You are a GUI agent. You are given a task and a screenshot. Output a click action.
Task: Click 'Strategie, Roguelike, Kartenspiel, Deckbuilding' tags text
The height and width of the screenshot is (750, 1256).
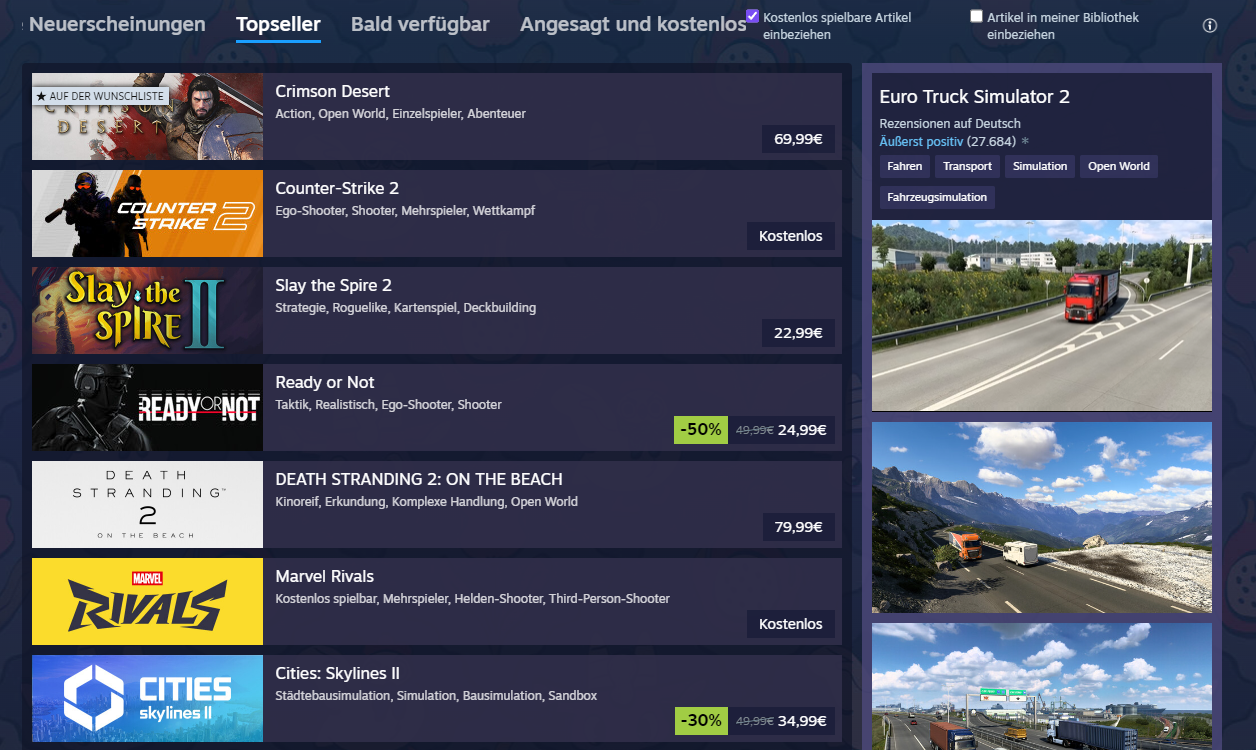[405, 308]
